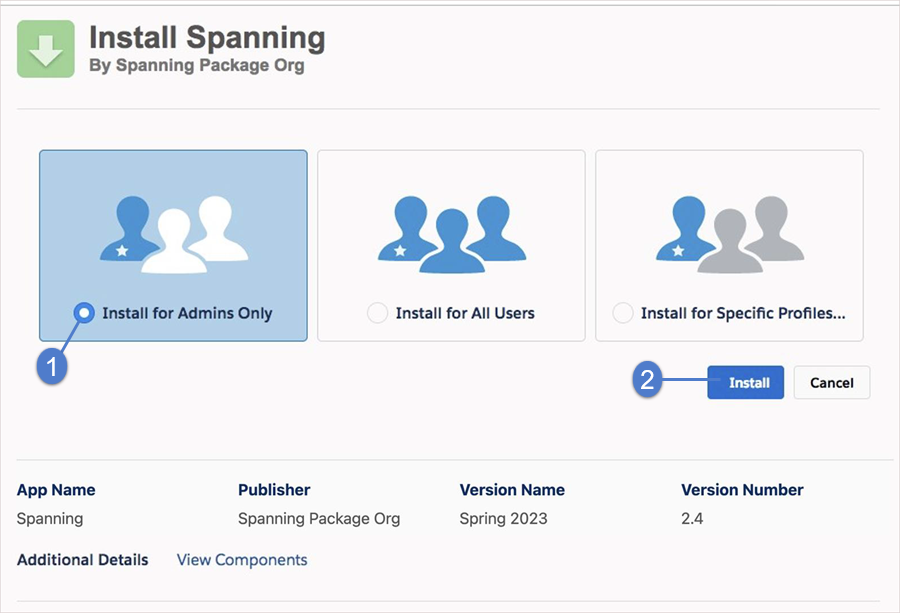Open the View Components link
900x613 pixels.
tap(242, 560)
